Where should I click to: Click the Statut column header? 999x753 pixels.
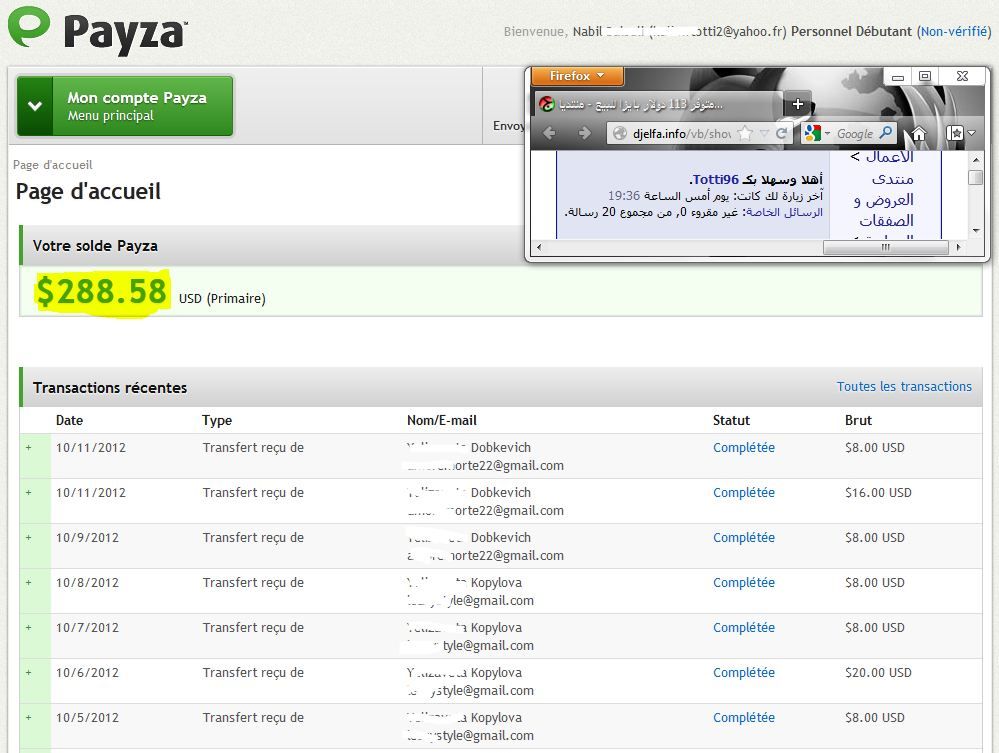coord(731,420)
